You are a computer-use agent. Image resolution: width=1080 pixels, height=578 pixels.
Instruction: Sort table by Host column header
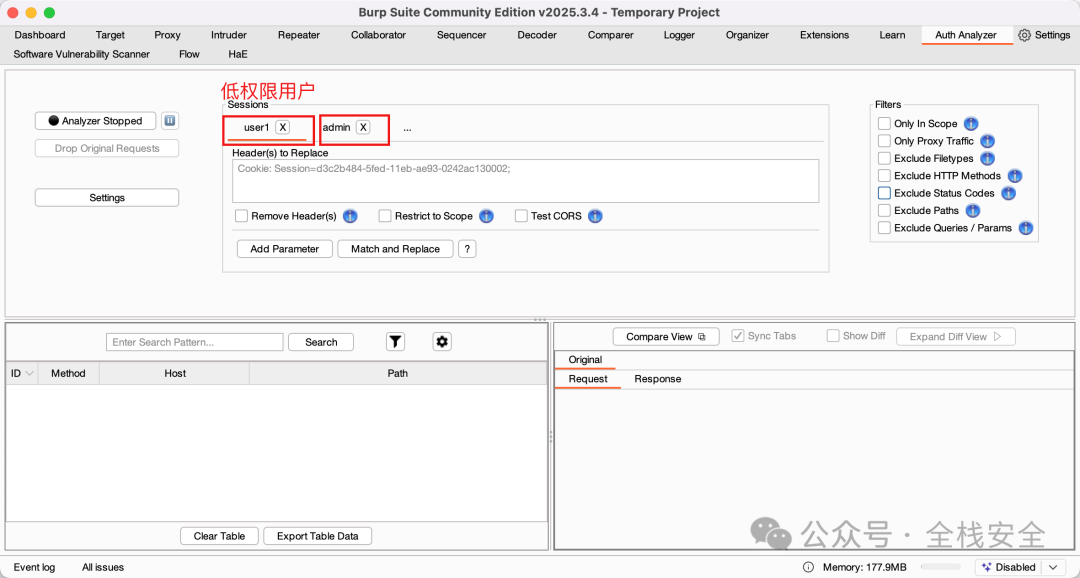pos(175,373)
